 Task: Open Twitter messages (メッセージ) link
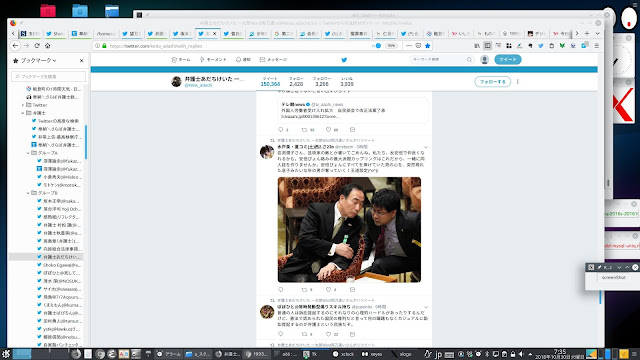273,60
